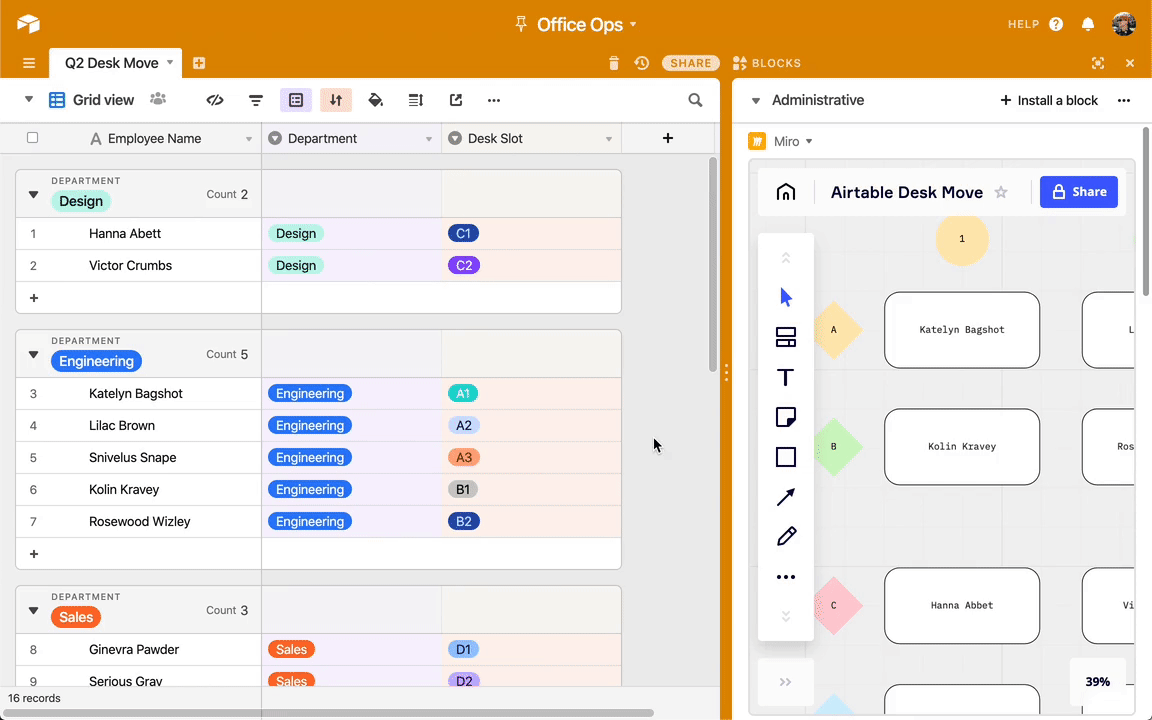Open the row coloring paint bucket
Viewport: 1152px width, 720px height.
coord(375,100)
